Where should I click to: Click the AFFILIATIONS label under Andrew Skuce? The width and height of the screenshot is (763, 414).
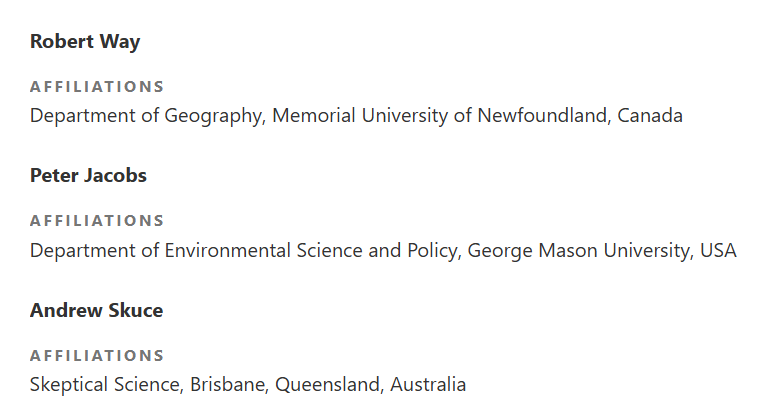[97, 355]
